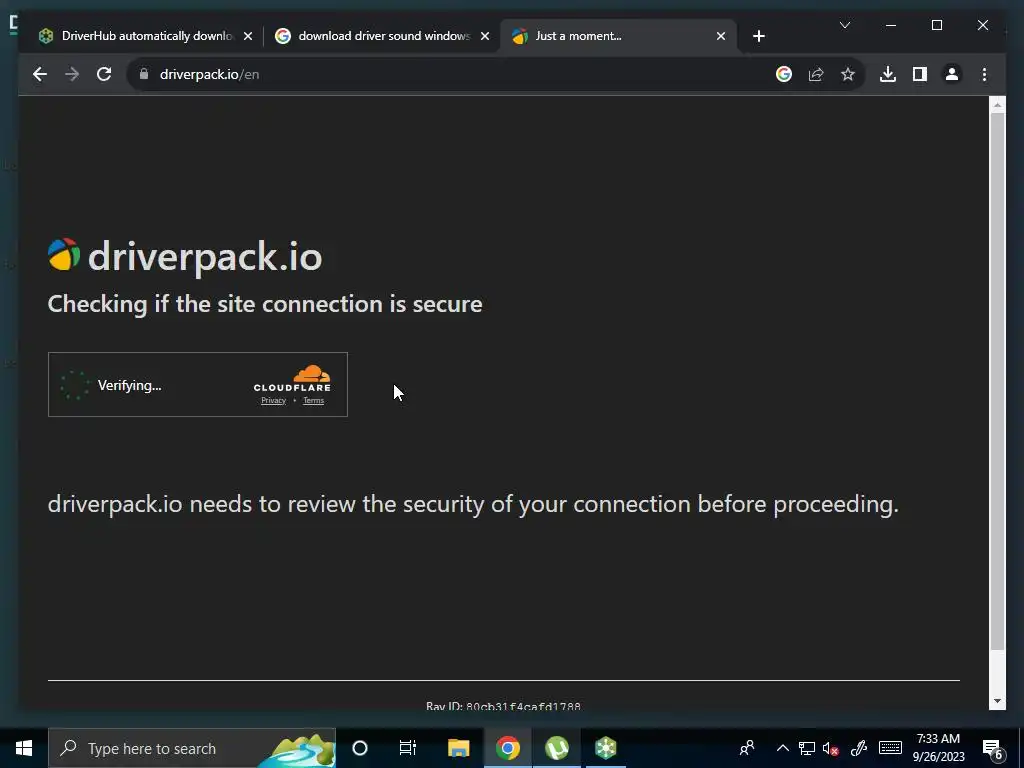This screenshot has width=1024, height=768.
Task: Open Chrome's three-dot menu
Action: tap(984, 74)
